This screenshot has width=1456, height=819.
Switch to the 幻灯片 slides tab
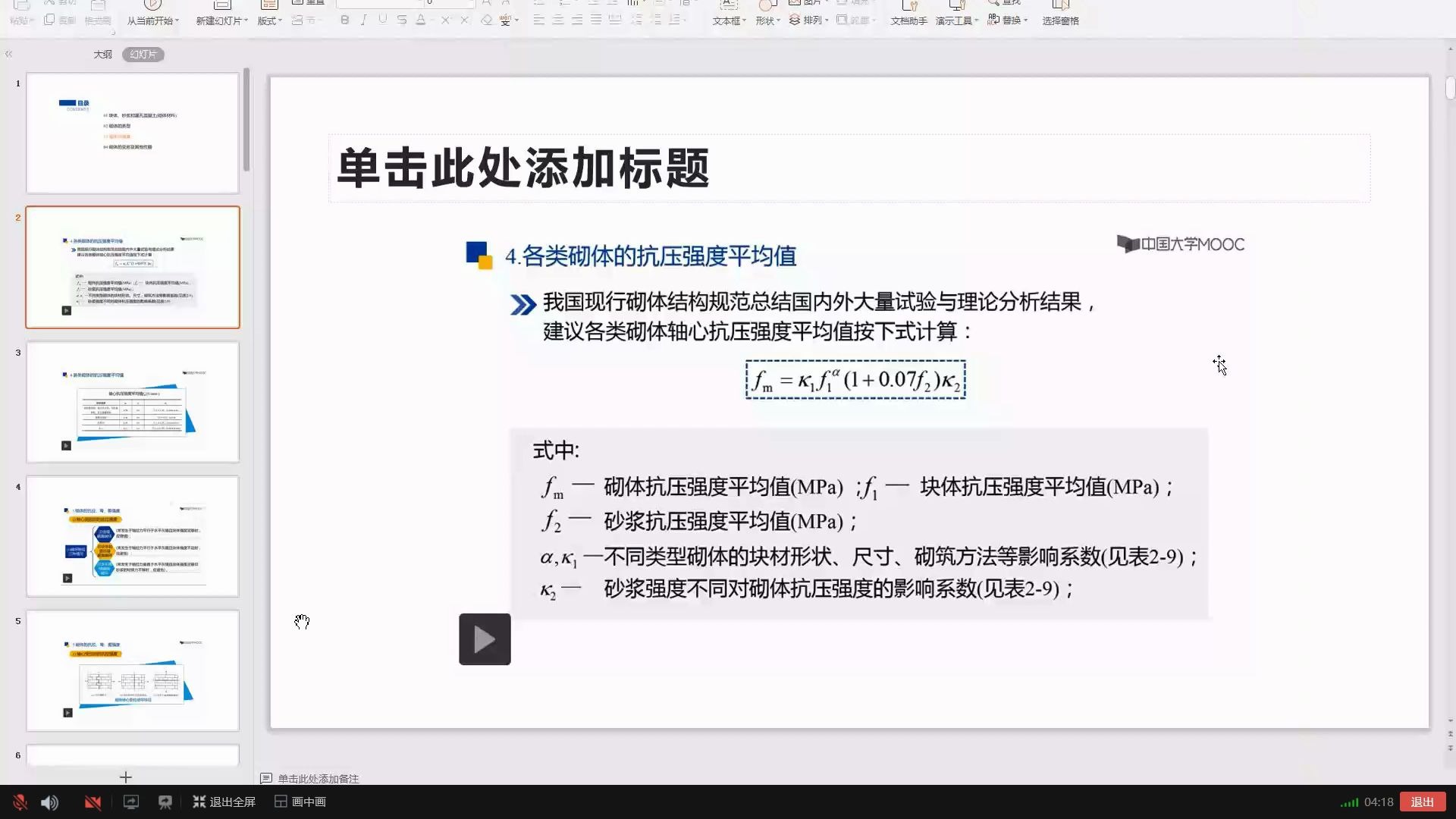pos(143,55)
